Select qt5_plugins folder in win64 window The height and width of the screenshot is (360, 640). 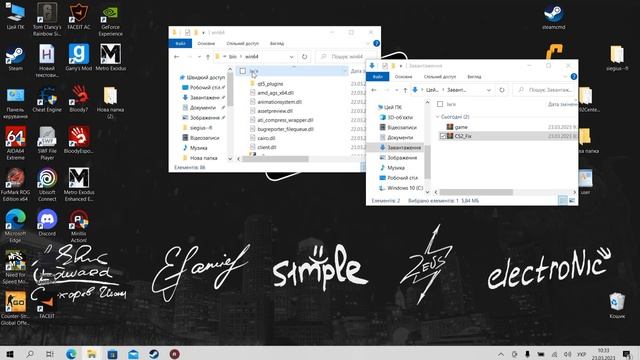point(270,84)
